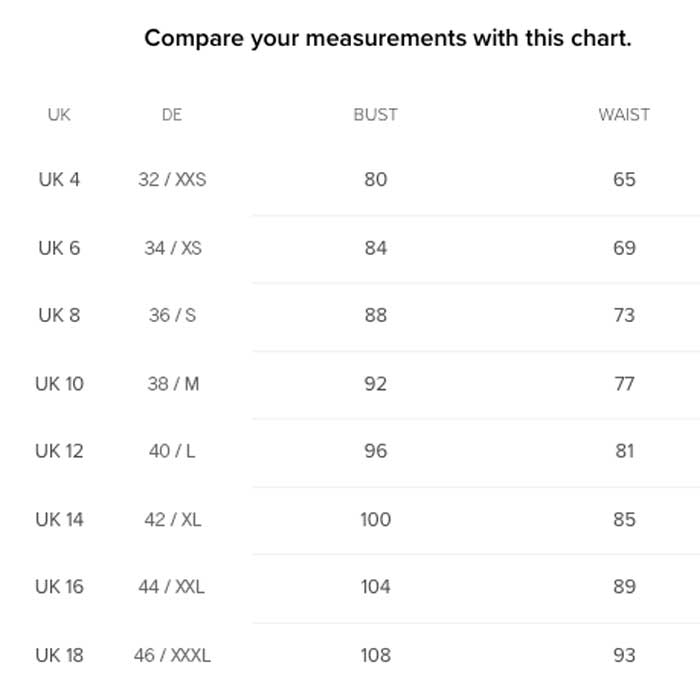
Task: Select the 32 / XXS size cell
Action: [172, 180]
